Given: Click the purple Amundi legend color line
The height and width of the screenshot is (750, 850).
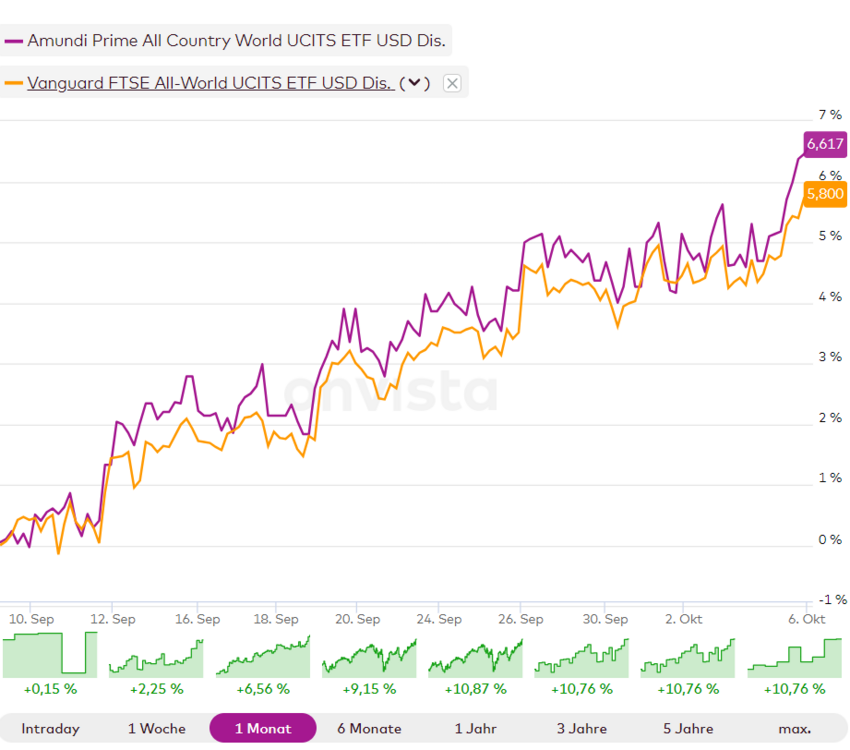Looking at the screenshot, I should pos(13,41).
